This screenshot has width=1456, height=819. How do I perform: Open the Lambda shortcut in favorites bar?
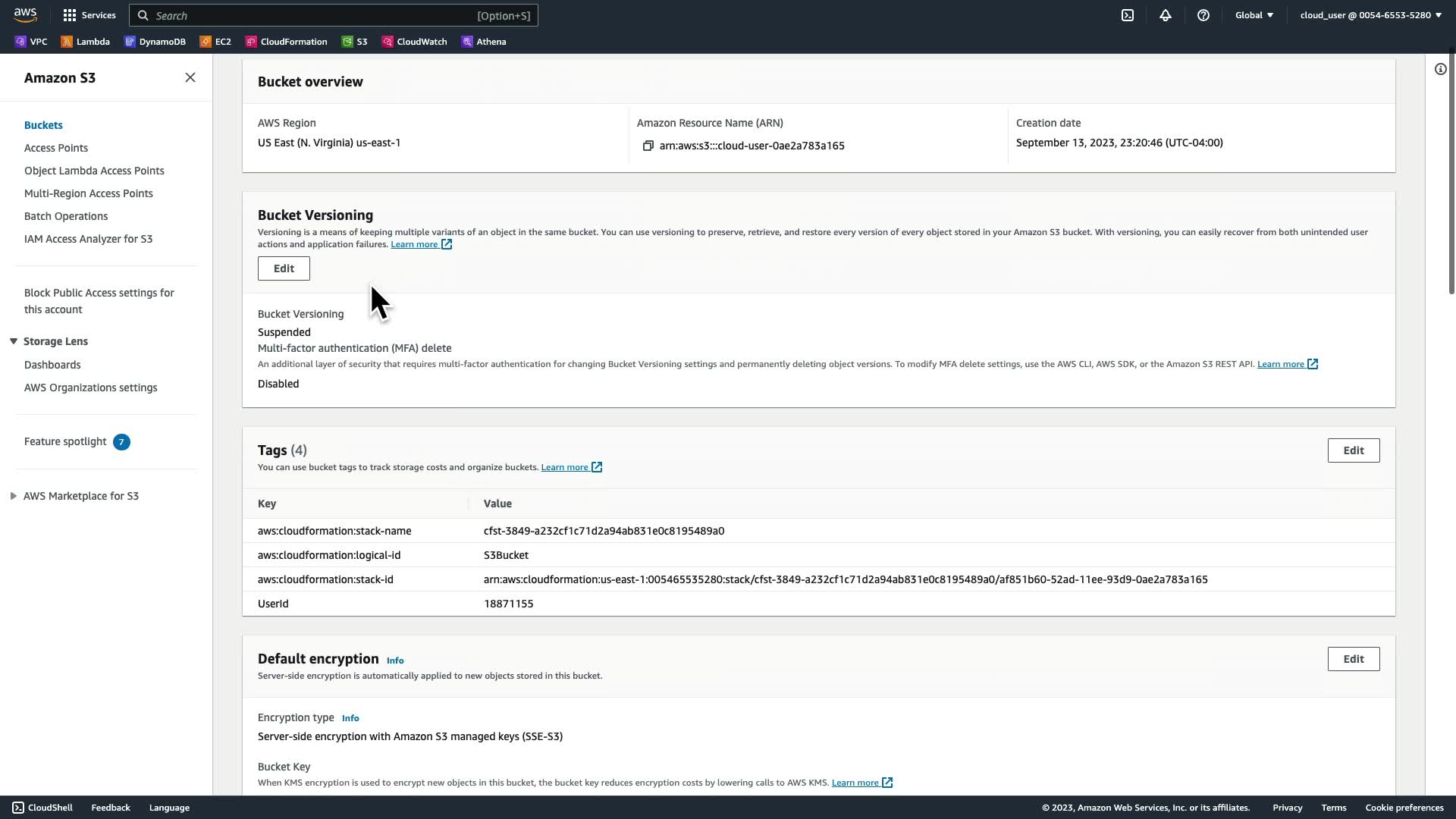[x=86, y=42]
